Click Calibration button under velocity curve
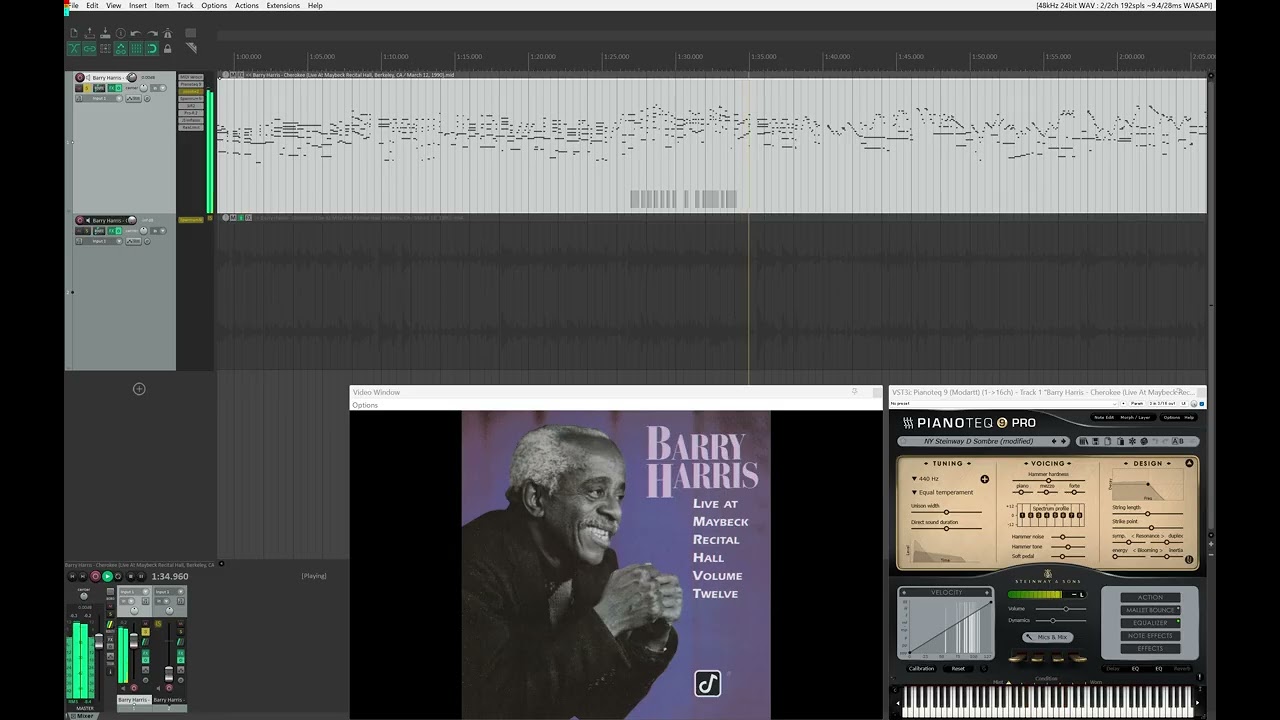This screenshot has width=1280, height=720. tap(921, 668)
